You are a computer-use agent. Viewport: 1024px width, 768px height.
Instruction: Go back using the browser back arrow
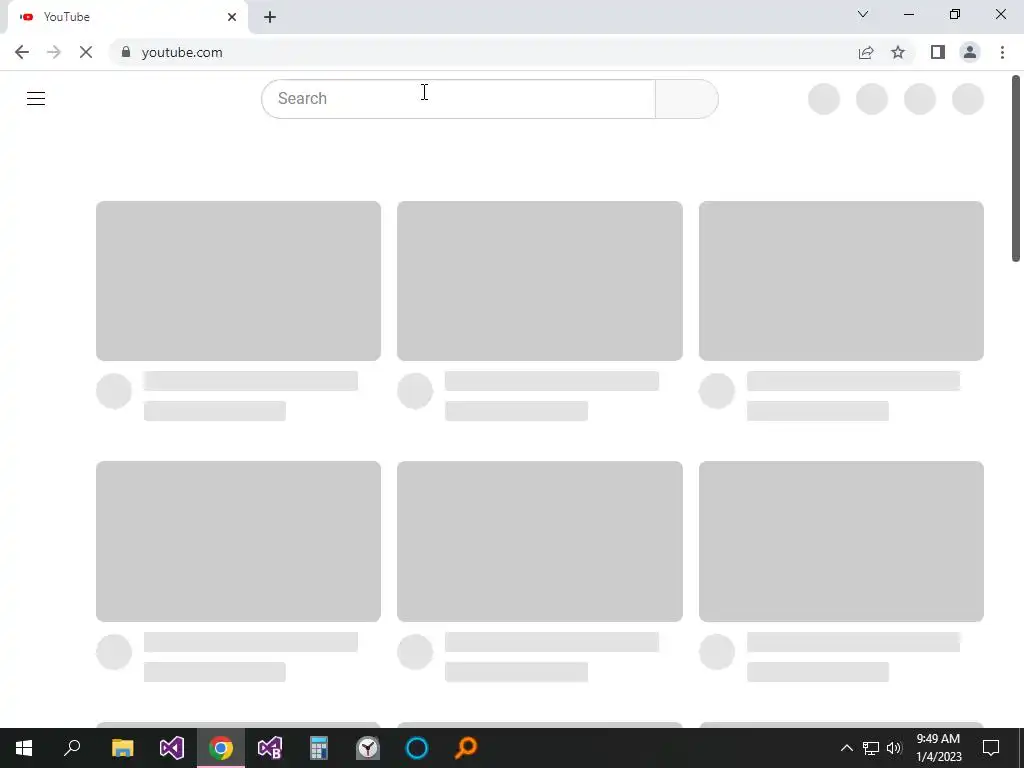tap(22, 52)
